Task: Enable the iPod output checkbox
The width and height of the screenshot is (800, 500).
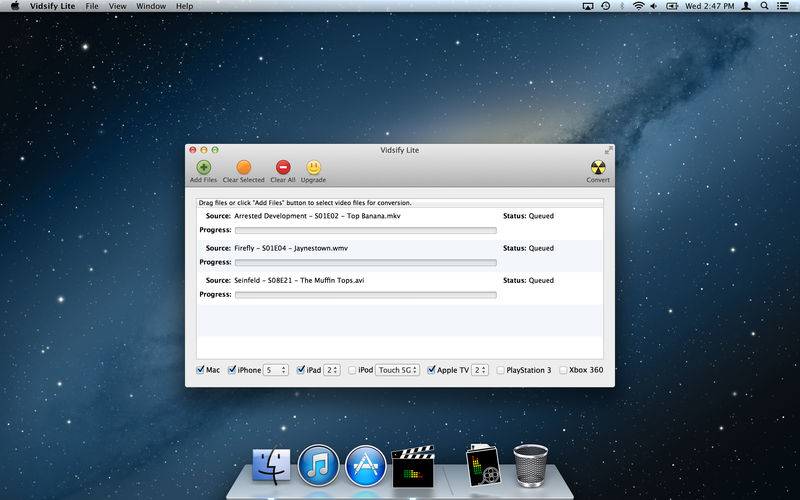Action: coord(352,370)
